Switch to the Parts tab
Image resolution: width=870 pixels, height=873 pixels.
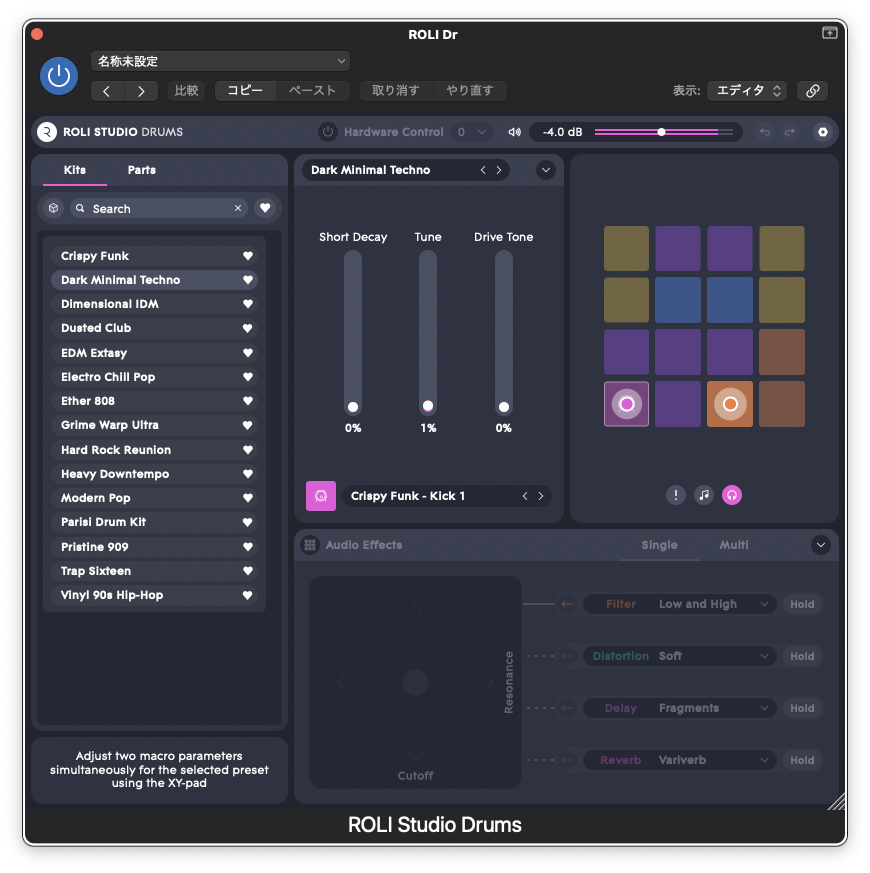pos(142,170)
